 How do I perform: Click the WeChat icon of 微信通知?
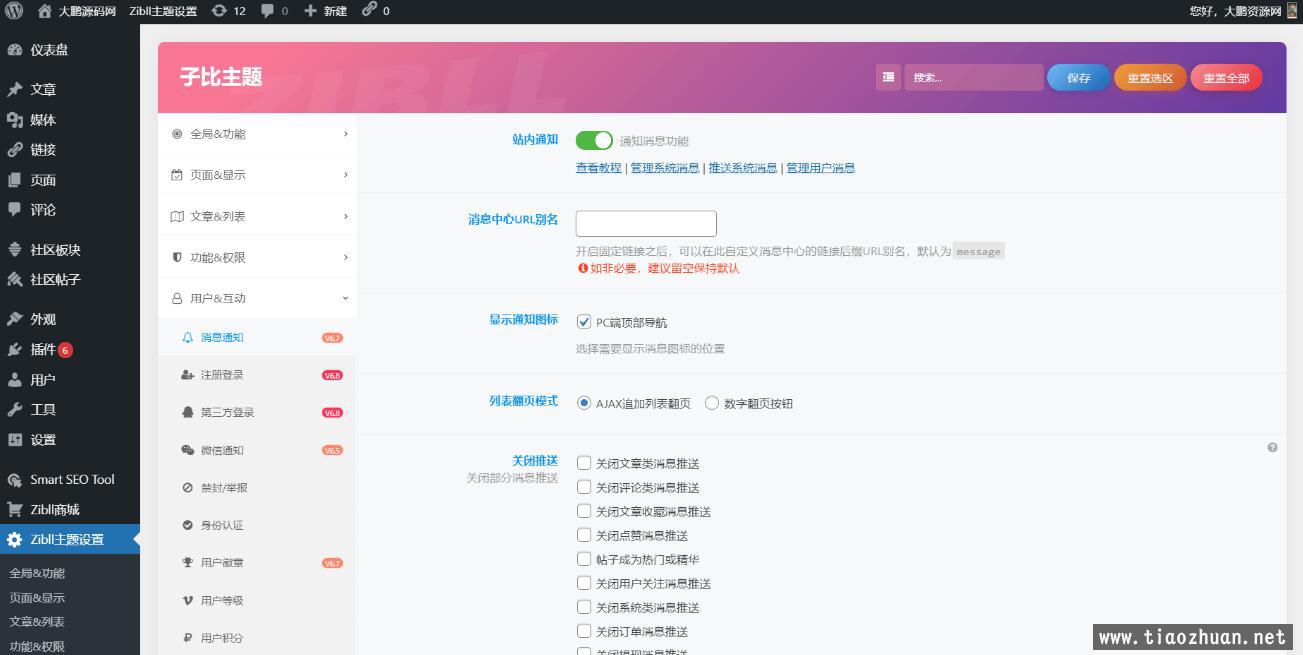coord(187,450)
